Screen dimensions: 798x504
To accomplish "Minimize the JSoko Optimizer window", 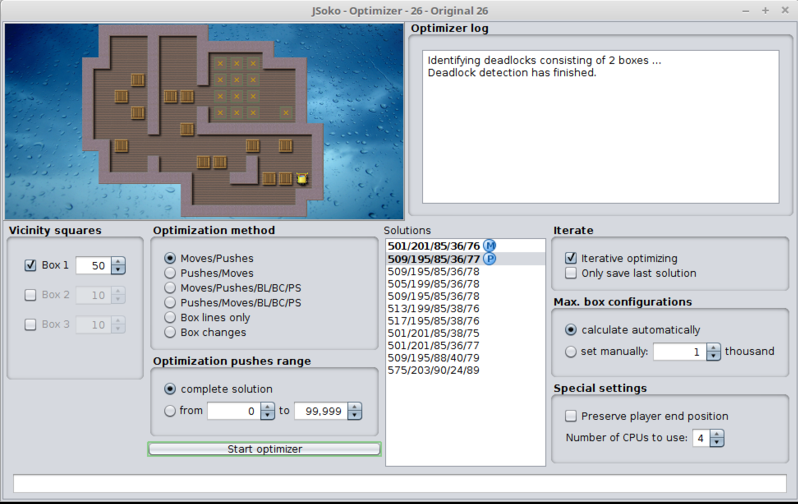I will click(x=746, y=11).
